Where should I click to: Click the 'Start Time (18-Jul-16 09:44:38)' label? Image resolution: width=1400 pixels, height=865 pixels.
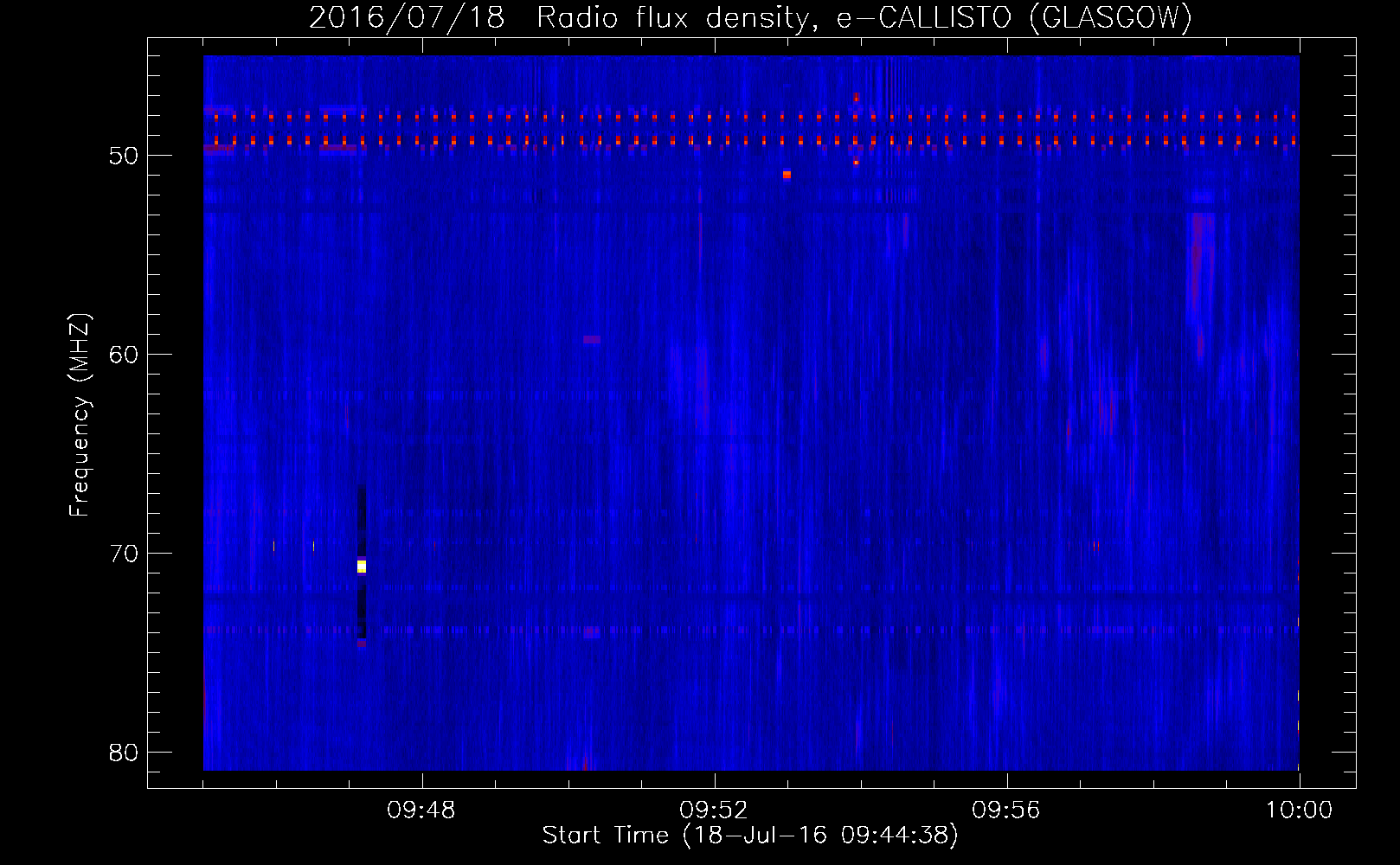(750, 836)
